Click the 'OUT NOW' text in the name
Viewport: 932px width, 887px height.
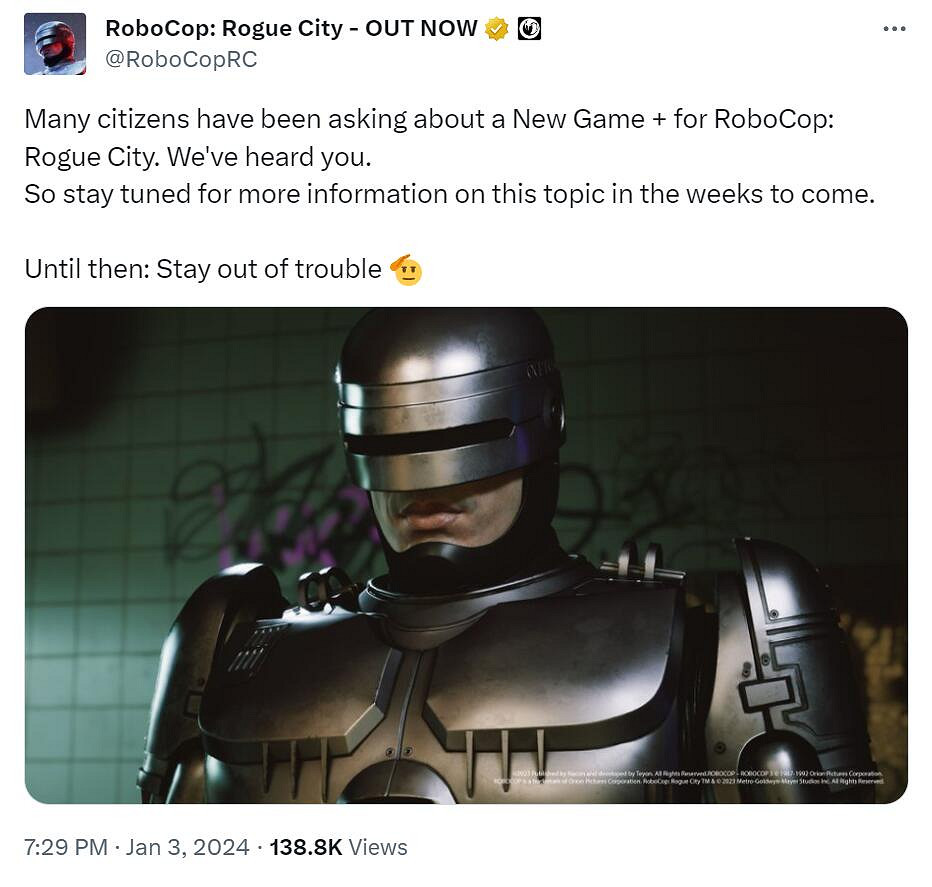point(421,29)
